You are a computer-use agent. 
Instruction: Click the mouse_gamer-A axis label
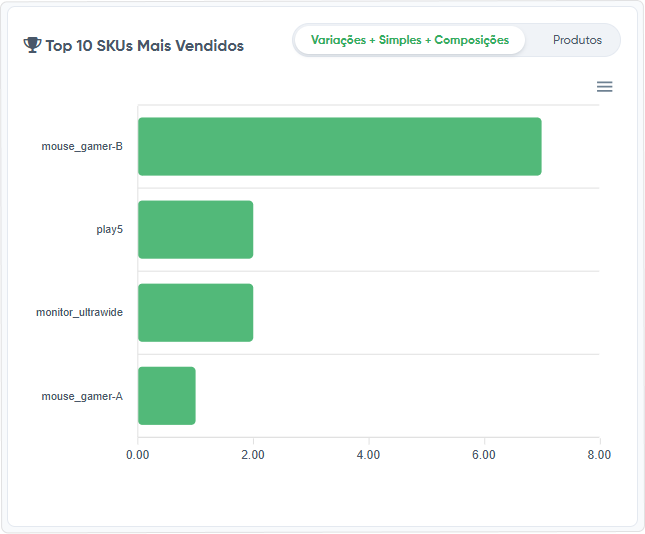pyautogui.click(x=82, y=396)
